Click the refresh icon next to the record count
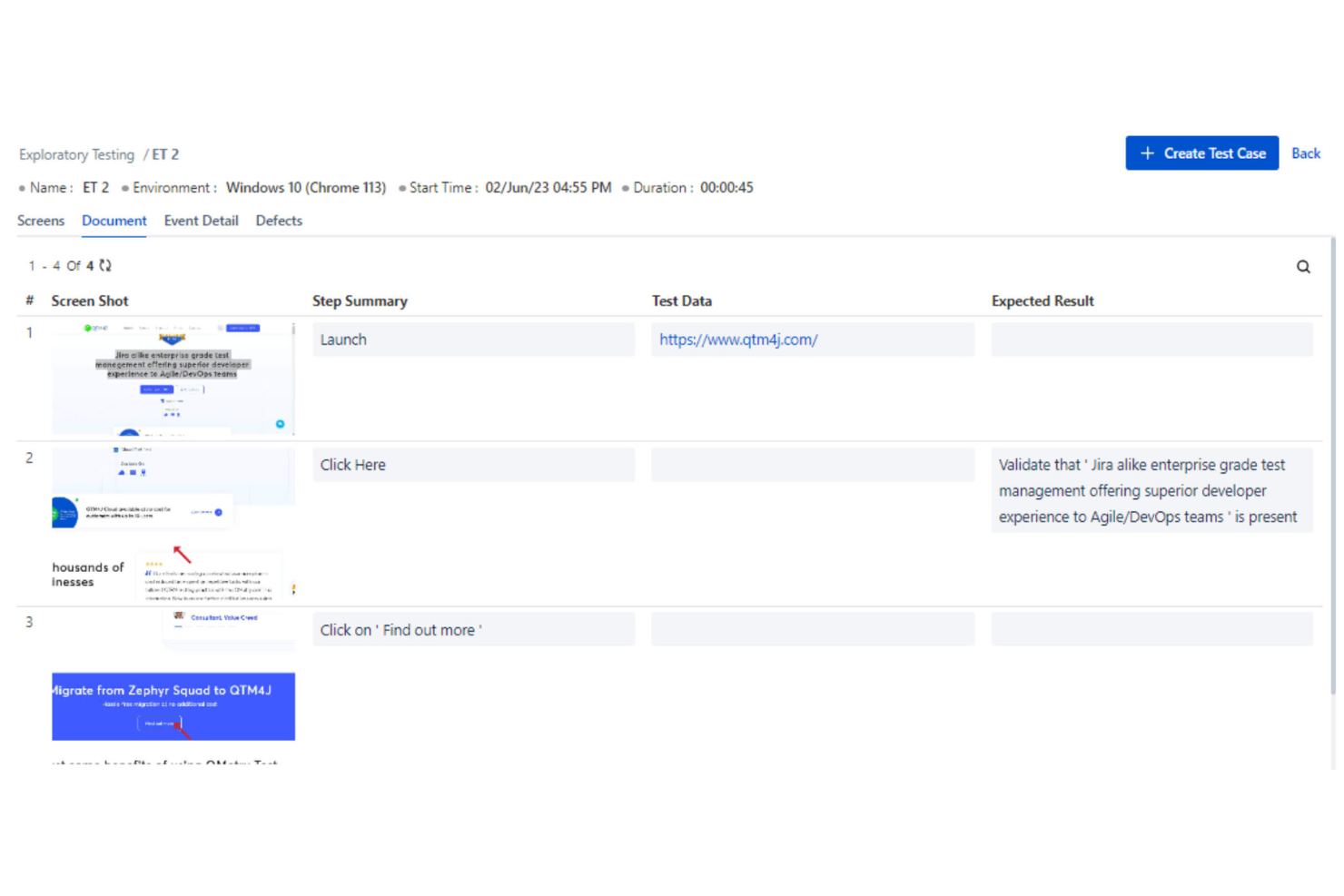The width and height of the screenshot is (1344, 896). (x=105, y=265)
